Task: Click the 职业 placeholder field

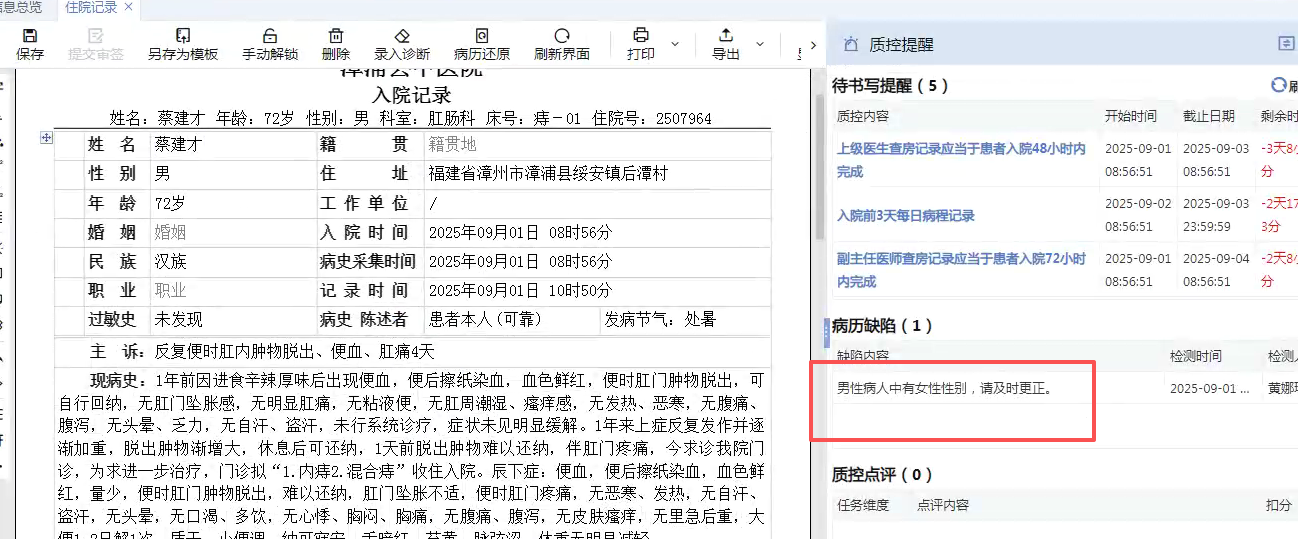Action: [x=170, y=290]
